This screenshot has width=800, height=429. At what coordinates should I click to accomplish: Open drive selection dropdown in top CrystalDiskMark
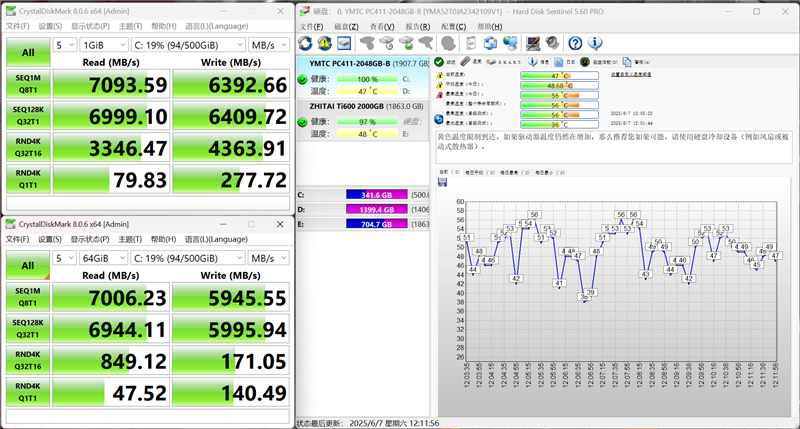point(188,45)
